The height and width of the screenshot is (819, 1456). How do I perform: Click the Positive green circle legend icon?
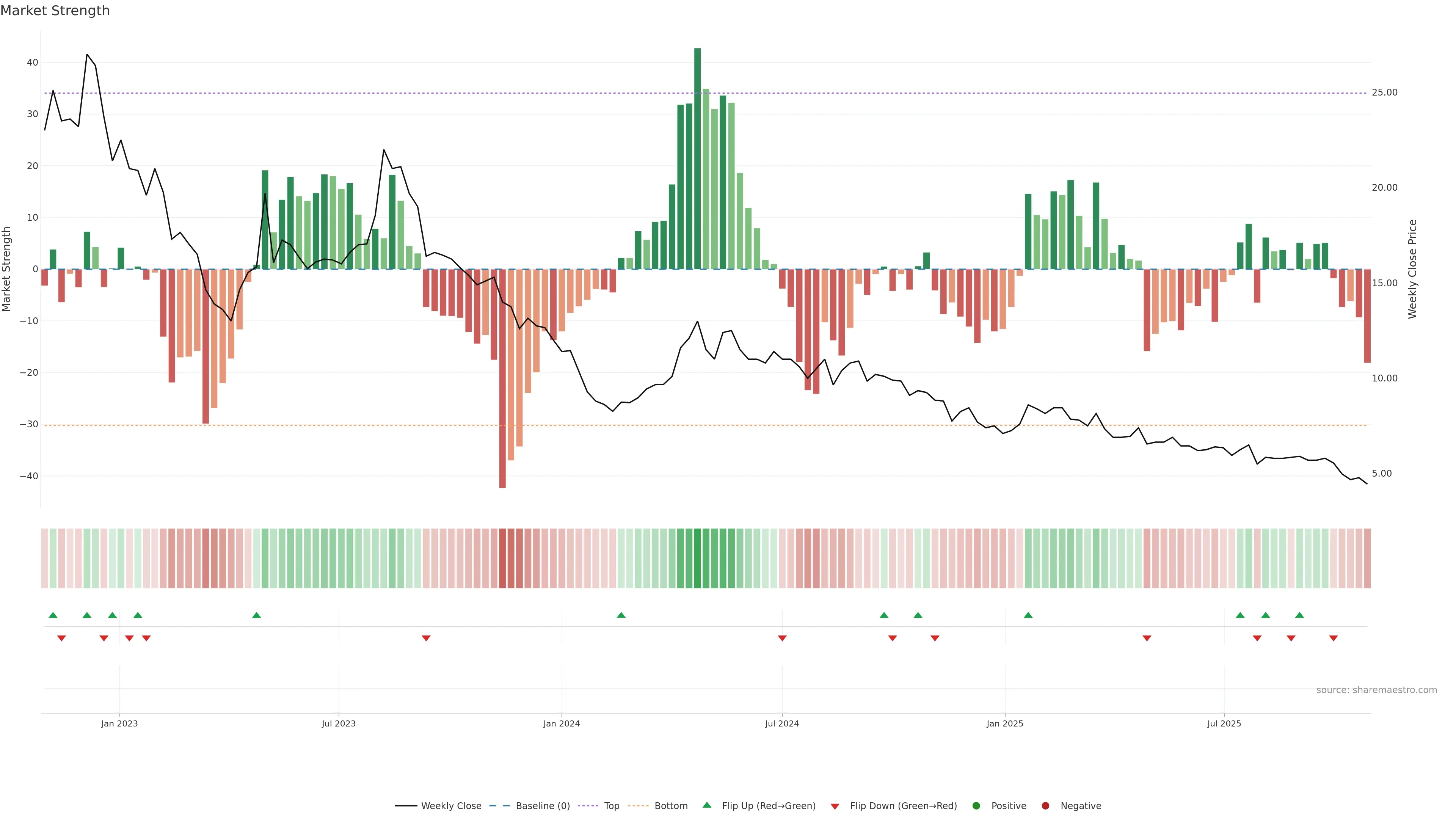click(976, 806)
